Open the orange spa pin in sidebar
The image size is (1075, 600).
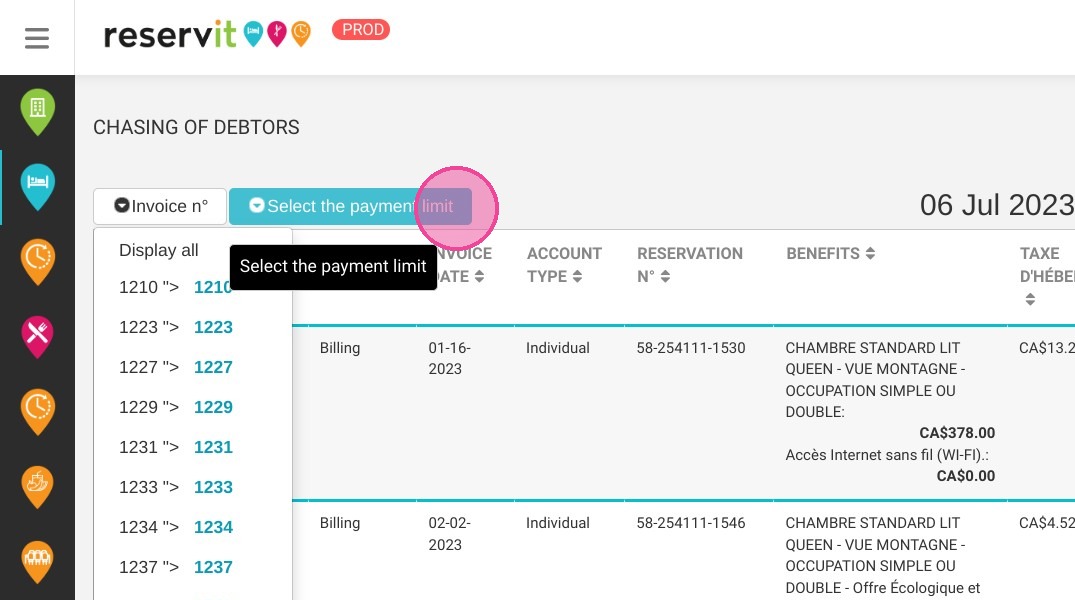click(38, 487)
